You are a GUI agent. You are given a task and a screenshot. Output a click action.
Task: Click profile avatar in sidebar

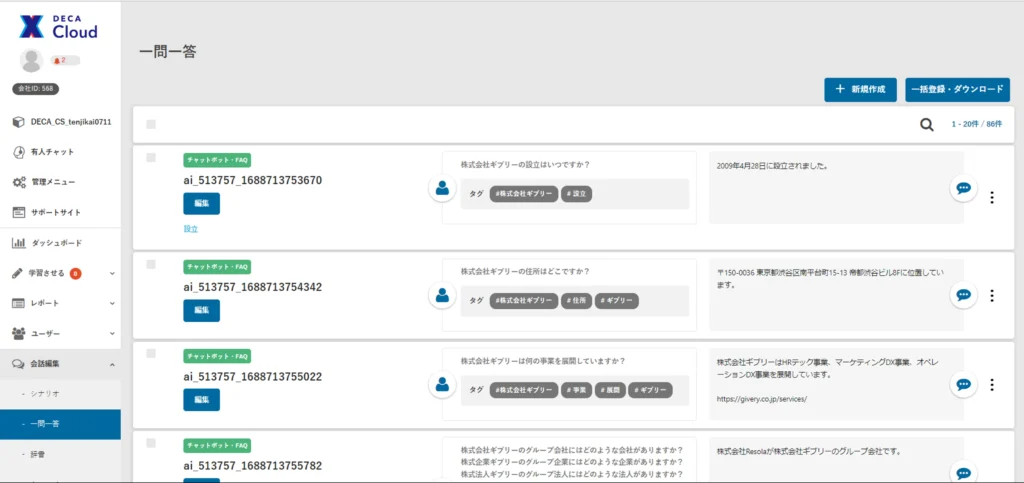coord(31,61)
